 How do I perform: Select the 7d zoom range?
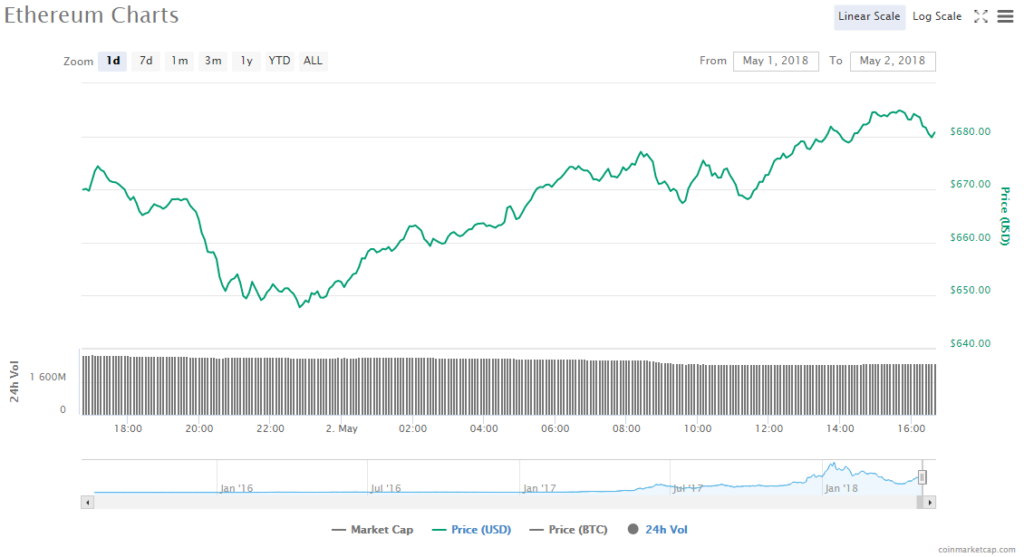pos(146,61)
